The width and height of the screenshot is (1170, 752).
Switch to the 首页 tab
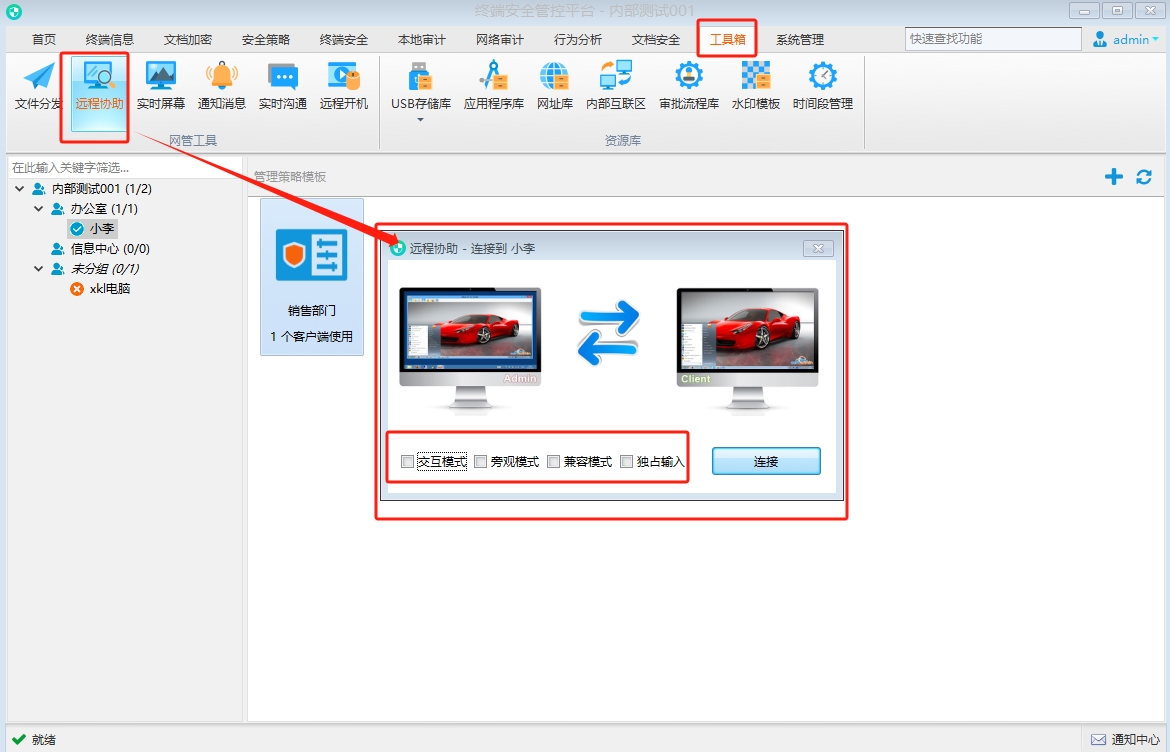coord(44,40)
